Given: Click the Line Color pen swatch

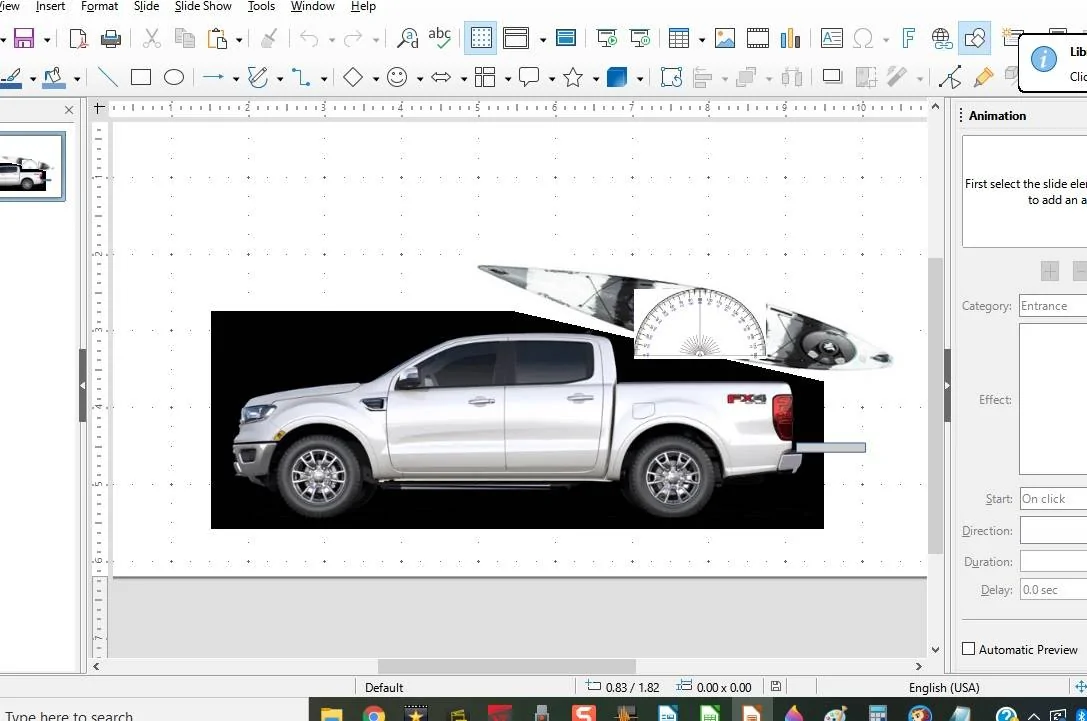Looking at the screenshot, I should tap(11, 77).
